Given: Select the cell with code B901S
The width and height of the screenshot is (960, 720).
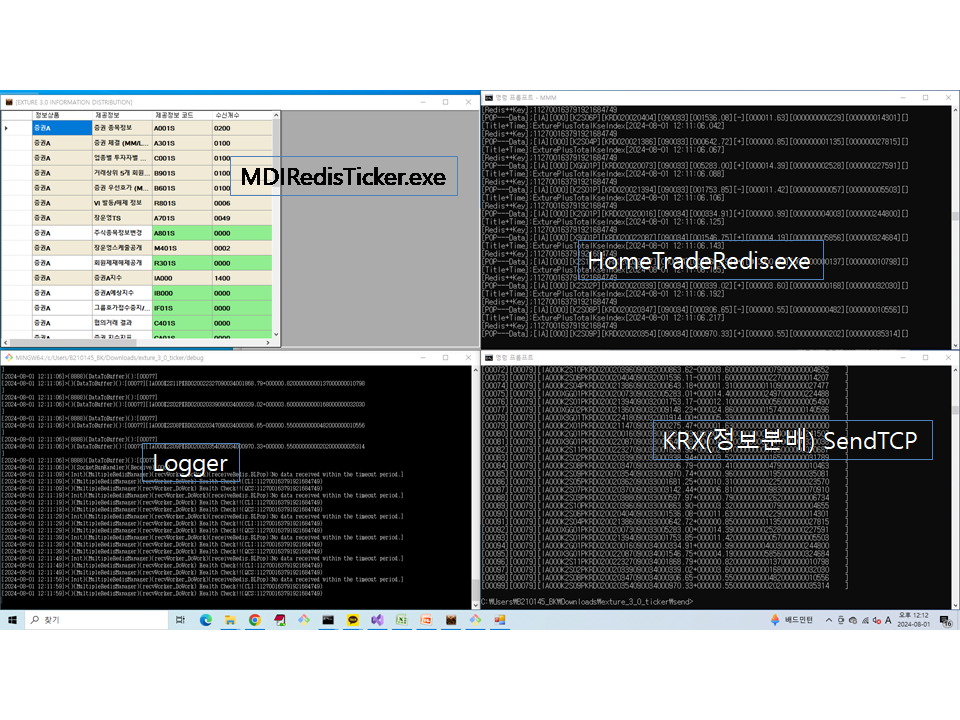Looking at the screenshot, I should coord(182,173).
